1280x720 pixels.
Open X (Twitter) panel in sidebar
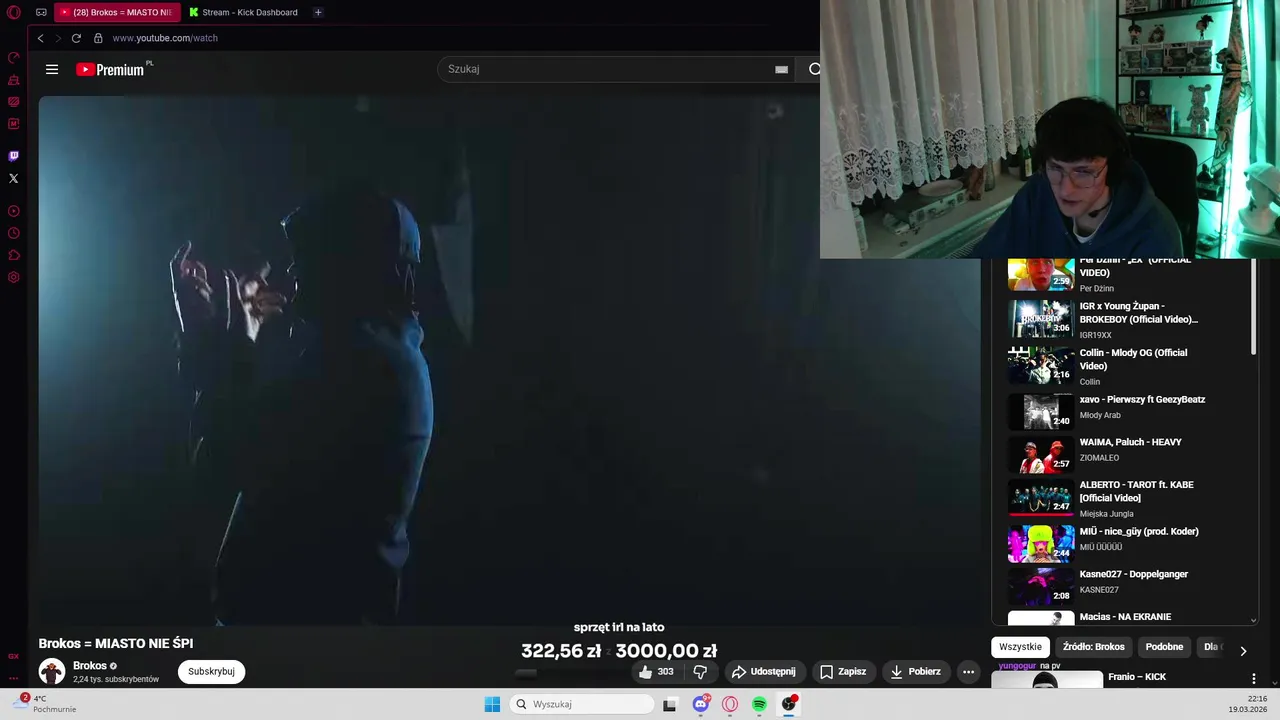click(x=14, y=178)
